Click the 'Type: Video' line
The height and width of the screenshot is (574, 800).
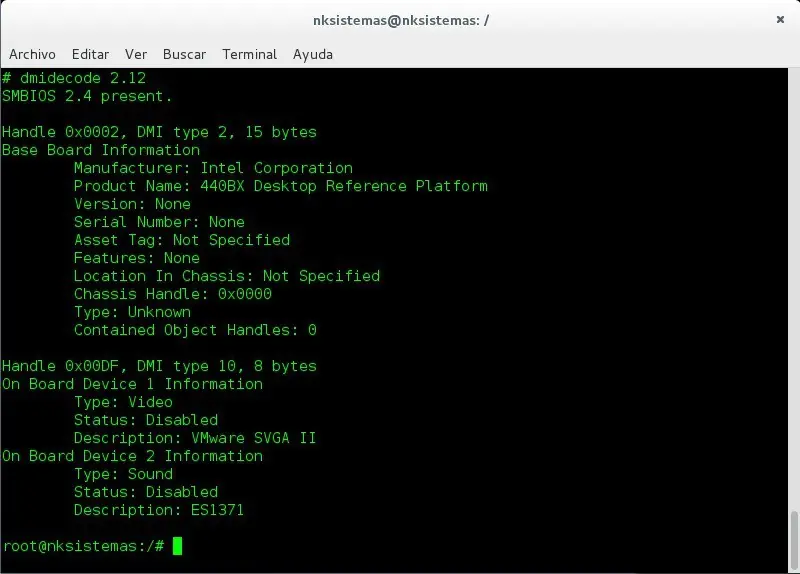point(123,402)
